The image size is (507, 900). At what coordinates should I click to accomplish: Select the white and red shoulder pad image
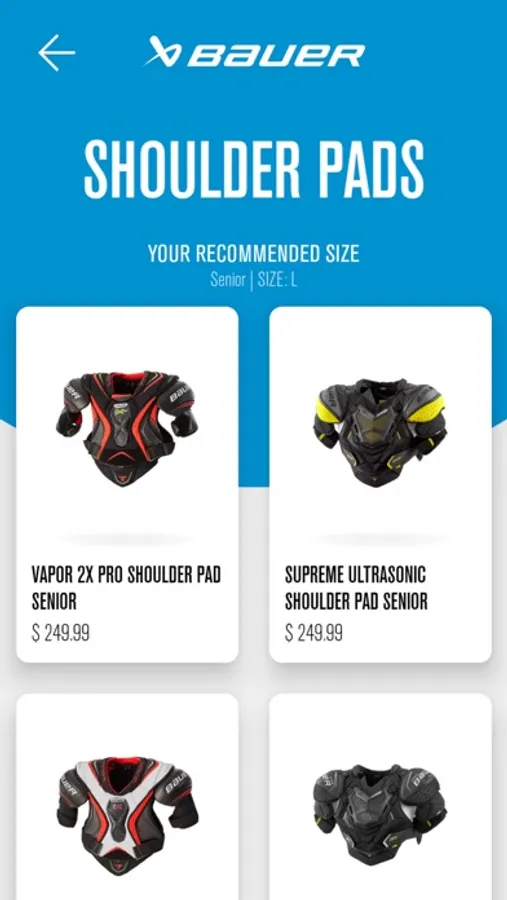click(127, 814)
